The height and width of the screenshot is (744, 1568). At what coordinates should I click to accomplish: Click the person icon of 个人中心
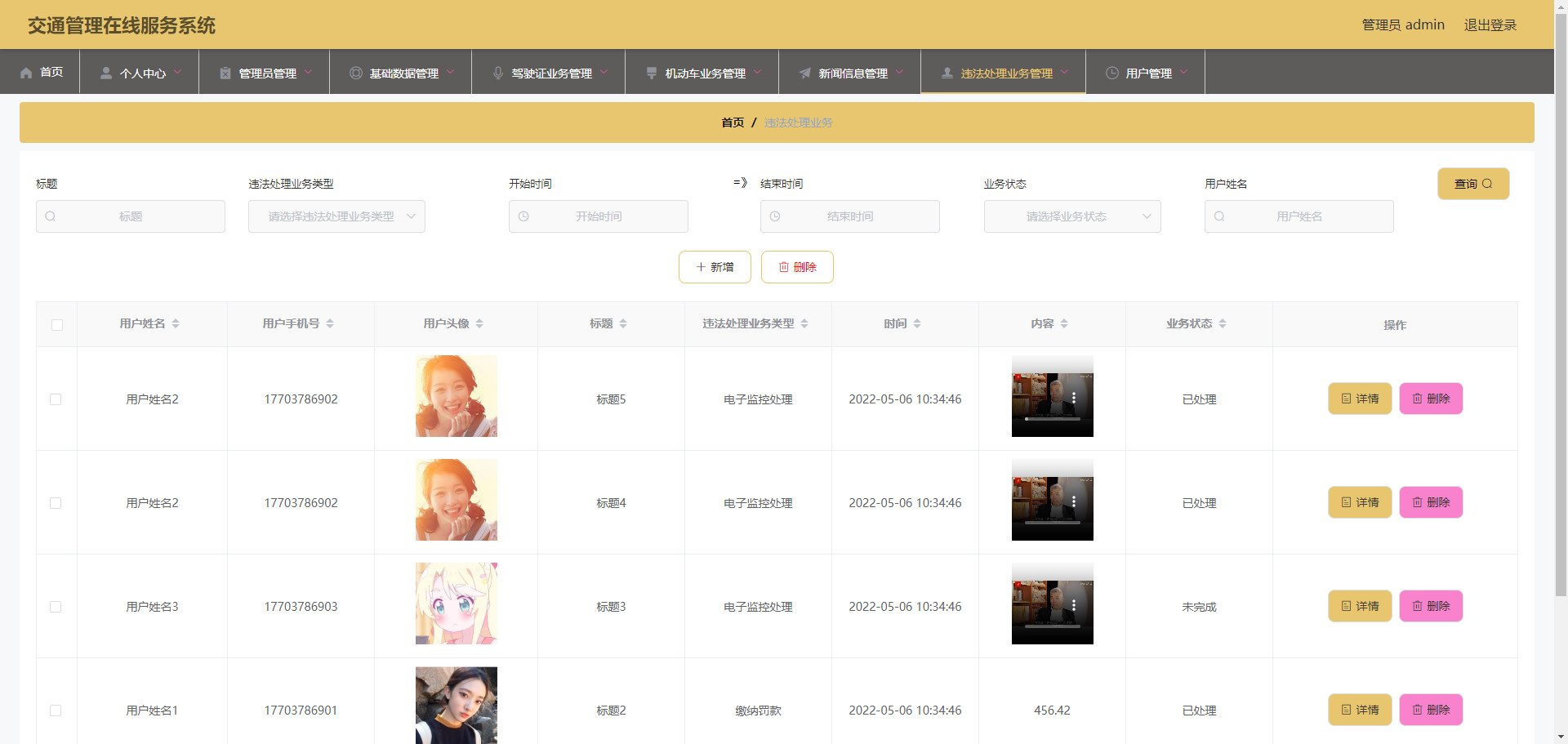tap(106, 73)
